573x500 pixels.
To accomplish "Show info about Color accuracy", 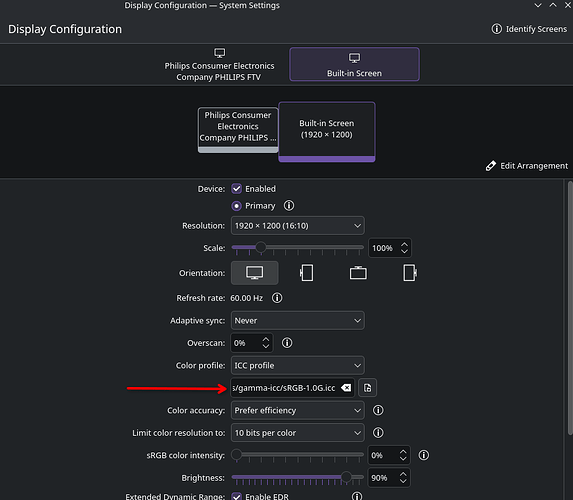I will tap(378, 410).
